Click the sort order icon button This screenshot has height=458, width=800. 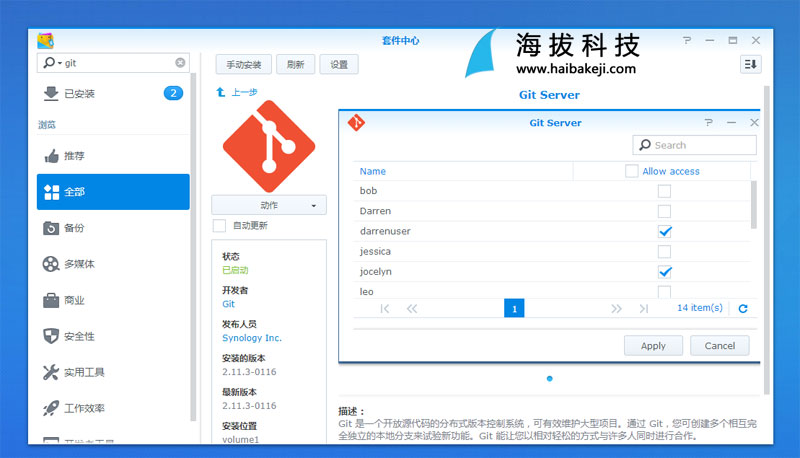click(751, 64)
